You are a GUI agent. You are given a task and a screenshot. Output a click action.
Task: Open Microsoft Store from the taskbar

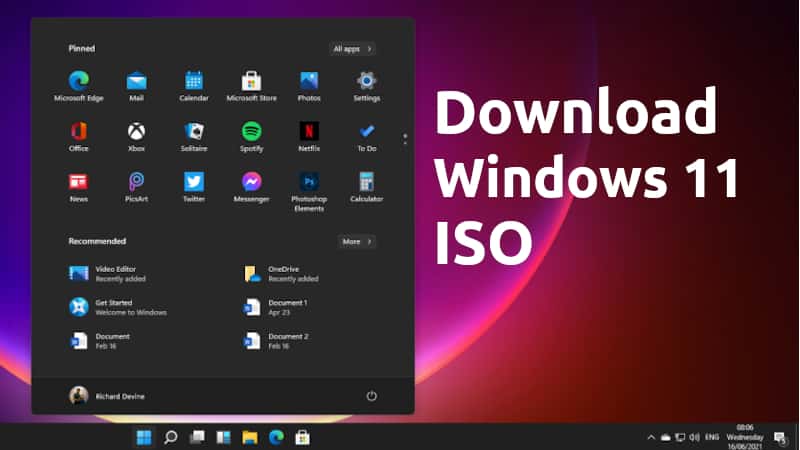[303, 437]
